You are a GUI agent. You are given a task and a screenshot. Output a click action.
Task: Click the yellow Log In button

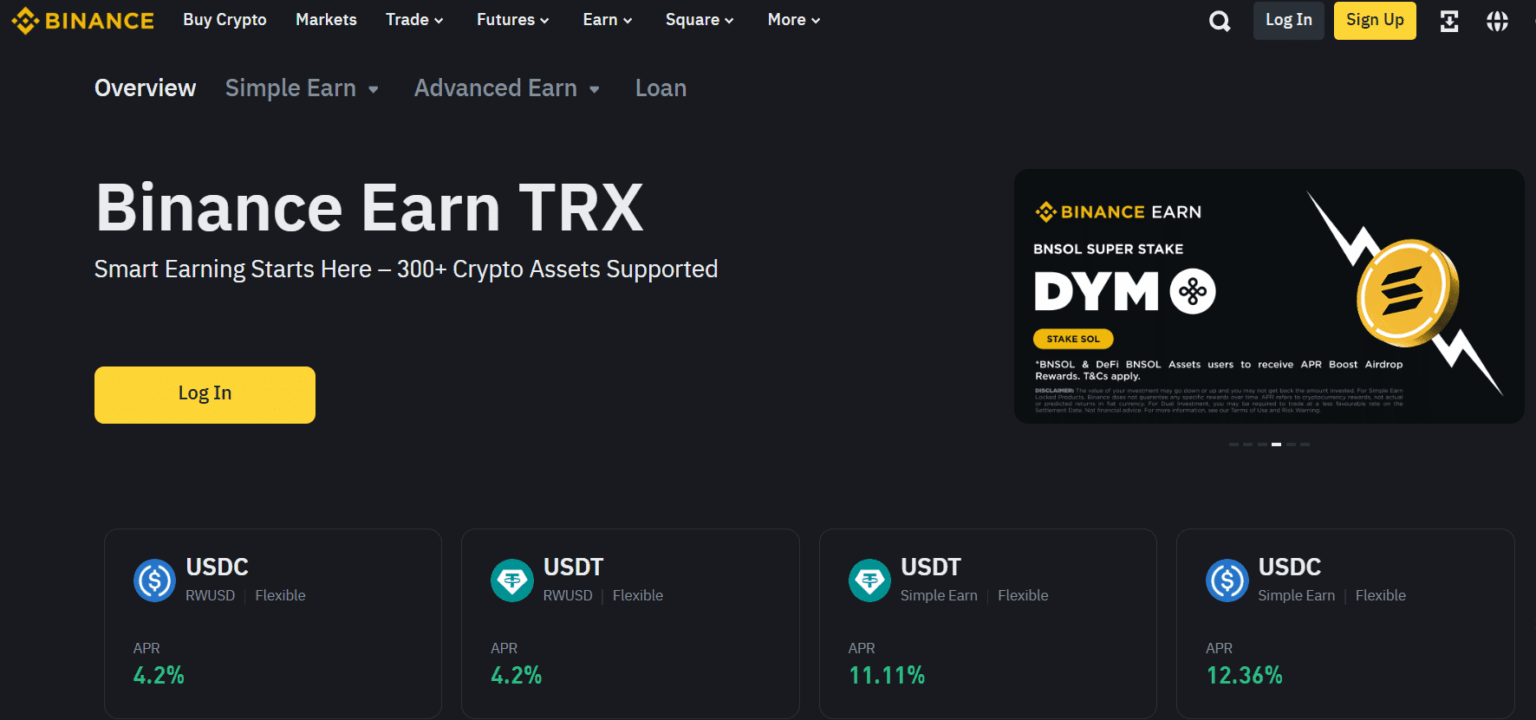click(x=204, y=393)
